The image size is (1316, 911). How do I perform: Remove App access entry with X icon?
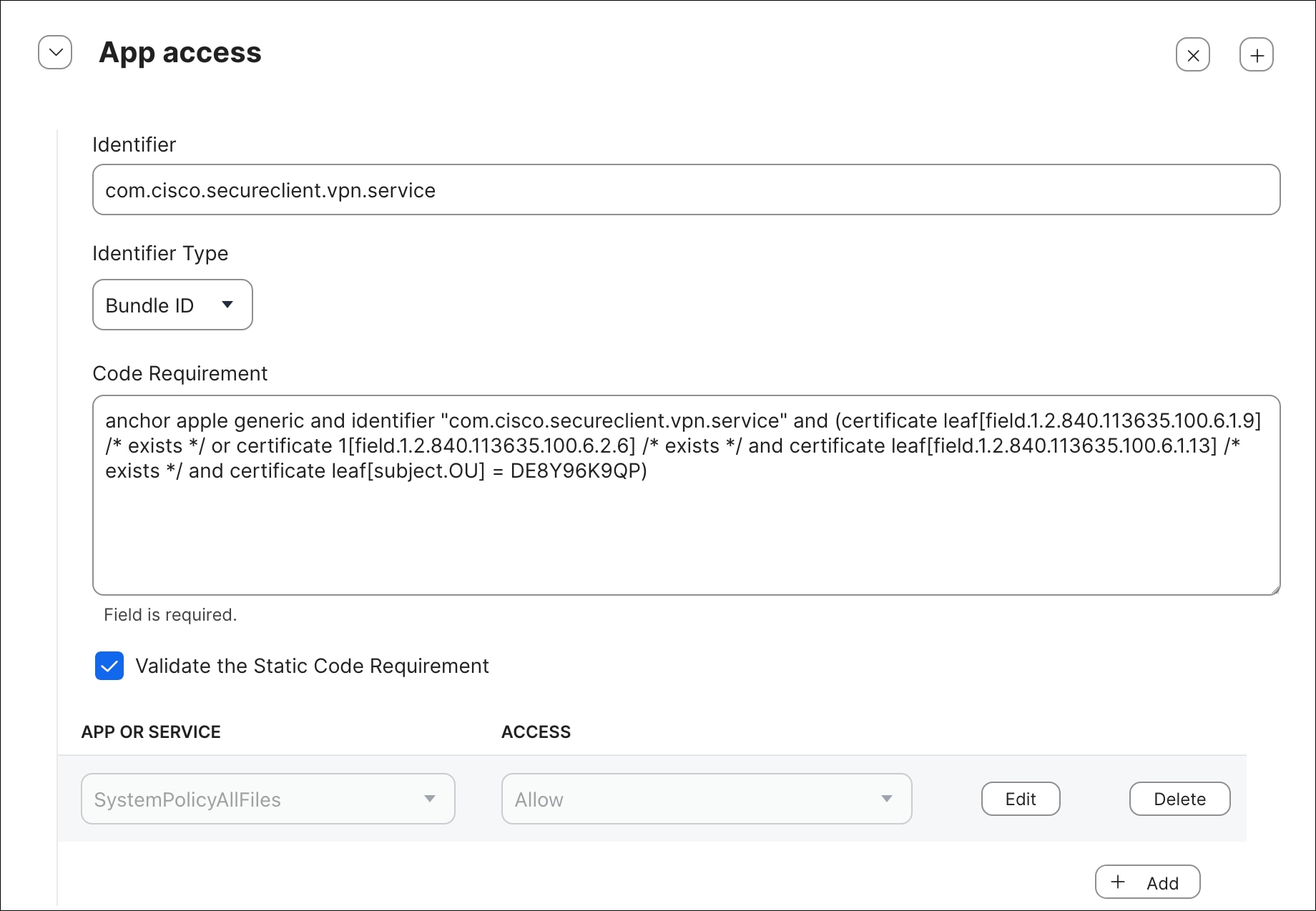(x=1193, y=55)
